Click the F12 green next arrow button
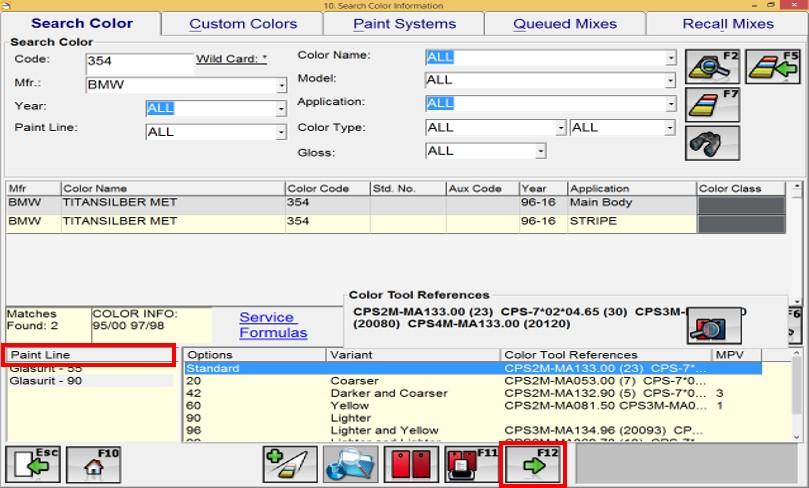The width and height of the screenshot is (809, 488). pos(532,465)
